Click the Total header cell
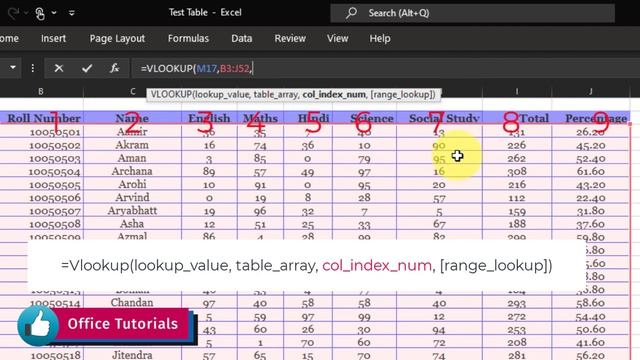Screen dimensions: 640x360 517,118
